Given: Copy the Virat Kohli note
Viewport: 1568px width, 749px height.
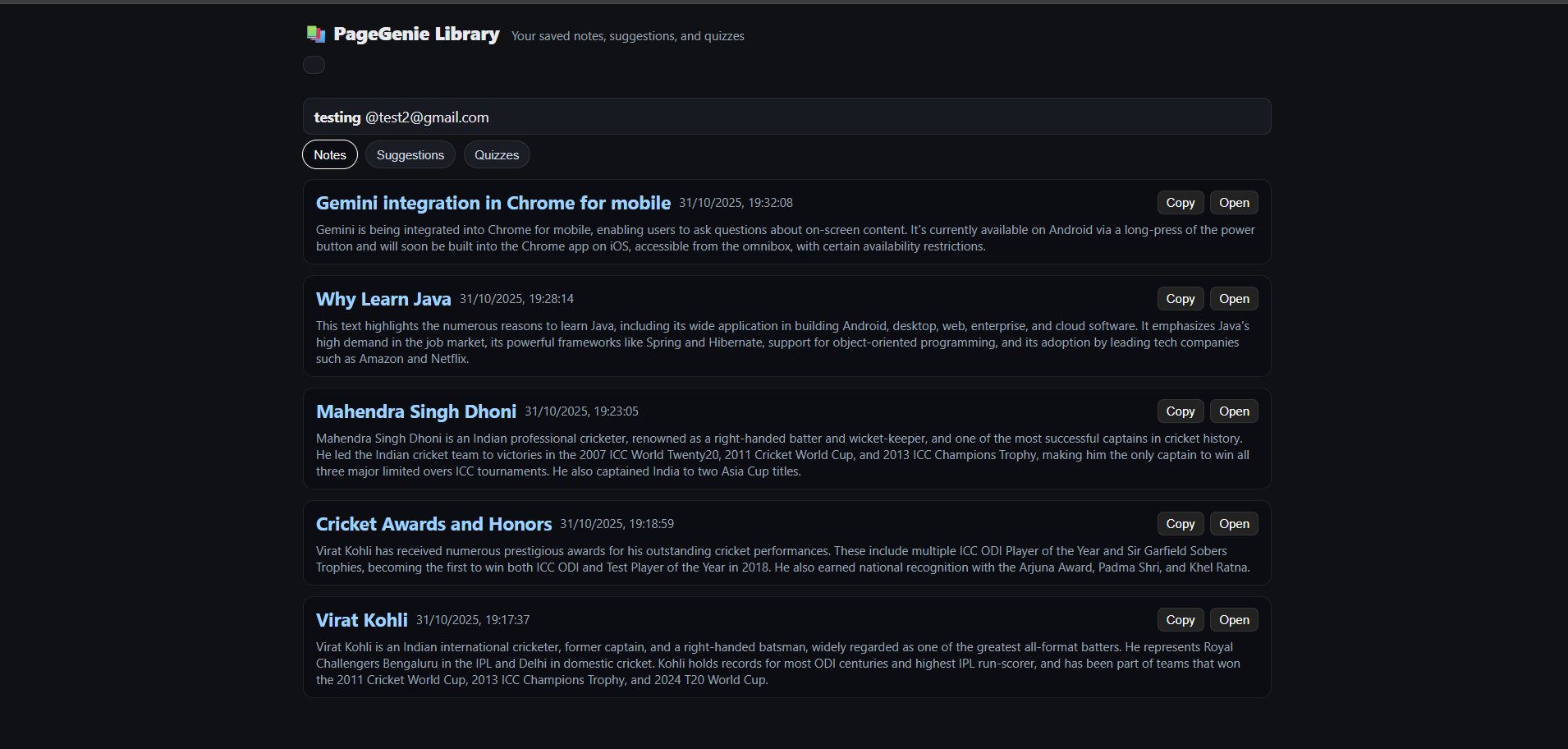Looking at the screenshot, I should click(1181, 620).
